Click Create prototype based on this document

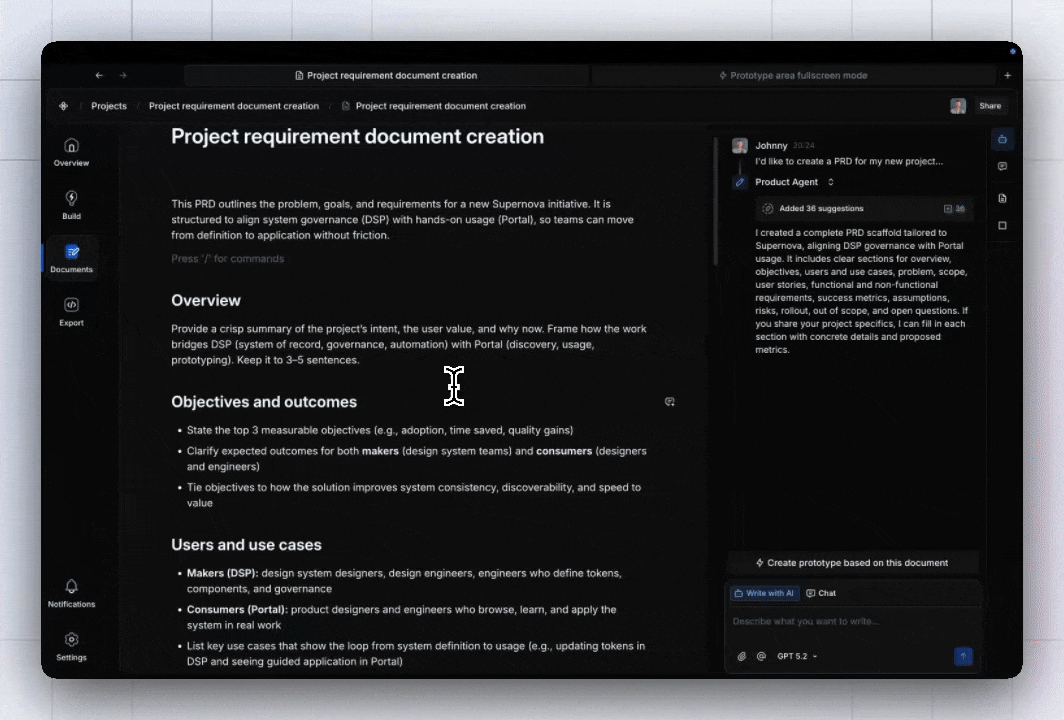pos(852,563)
